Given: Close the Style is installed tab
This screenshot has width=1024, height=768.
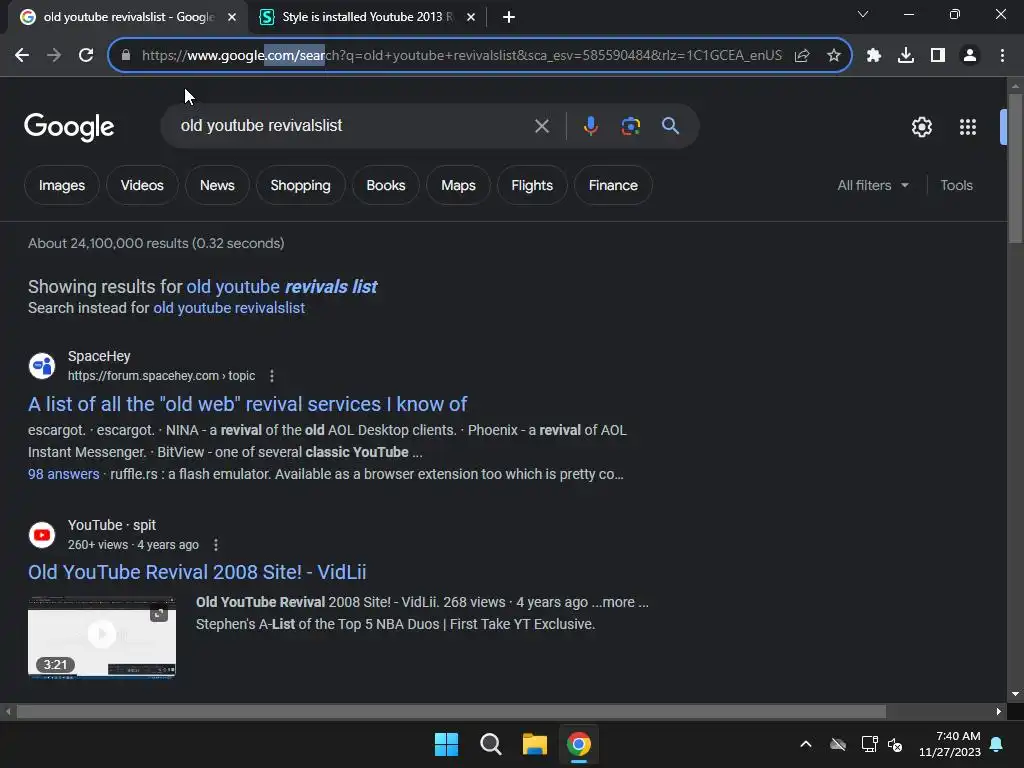Looking at the screenshot, I should click(471, 17).
